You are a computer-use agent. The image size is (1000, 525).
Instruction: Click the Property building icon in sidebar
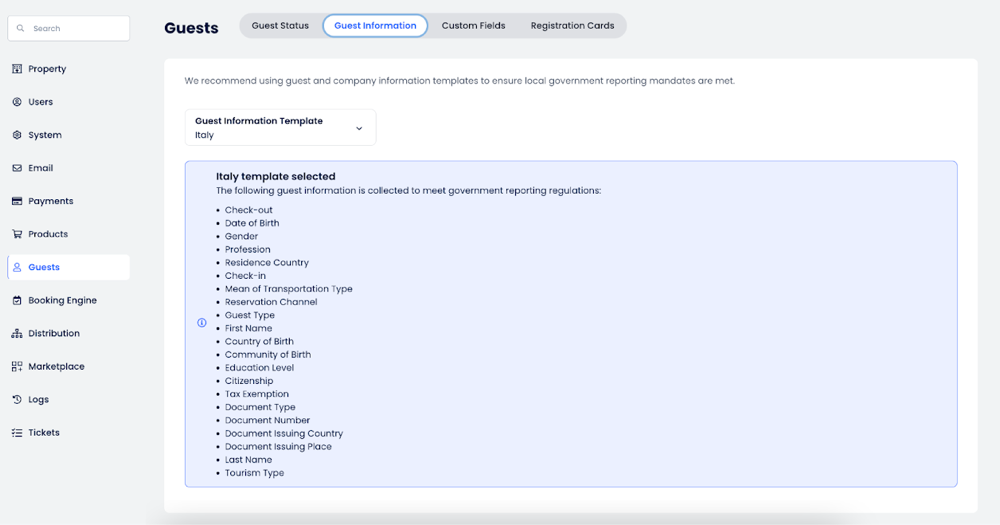pyautogui.click(x=17, y=69)
